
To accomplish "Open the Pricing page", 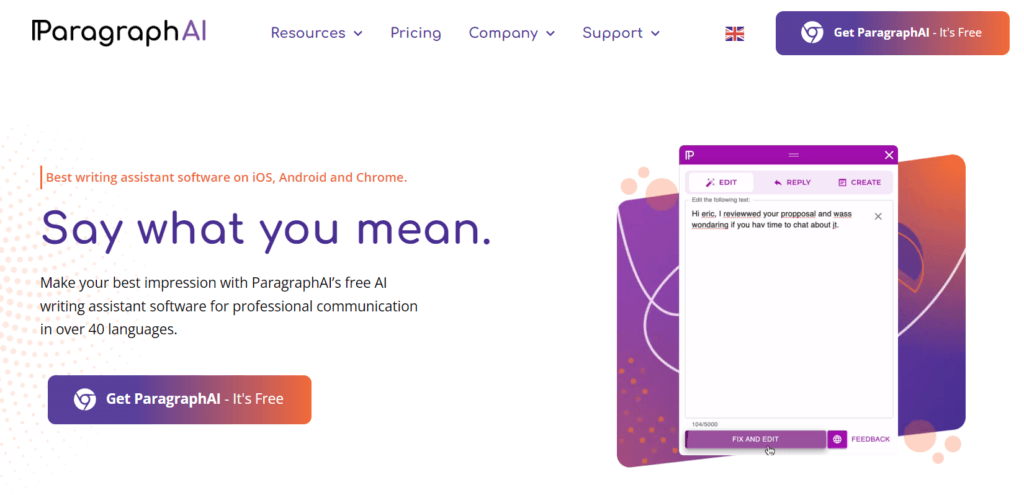I will (x=416, y=33).
